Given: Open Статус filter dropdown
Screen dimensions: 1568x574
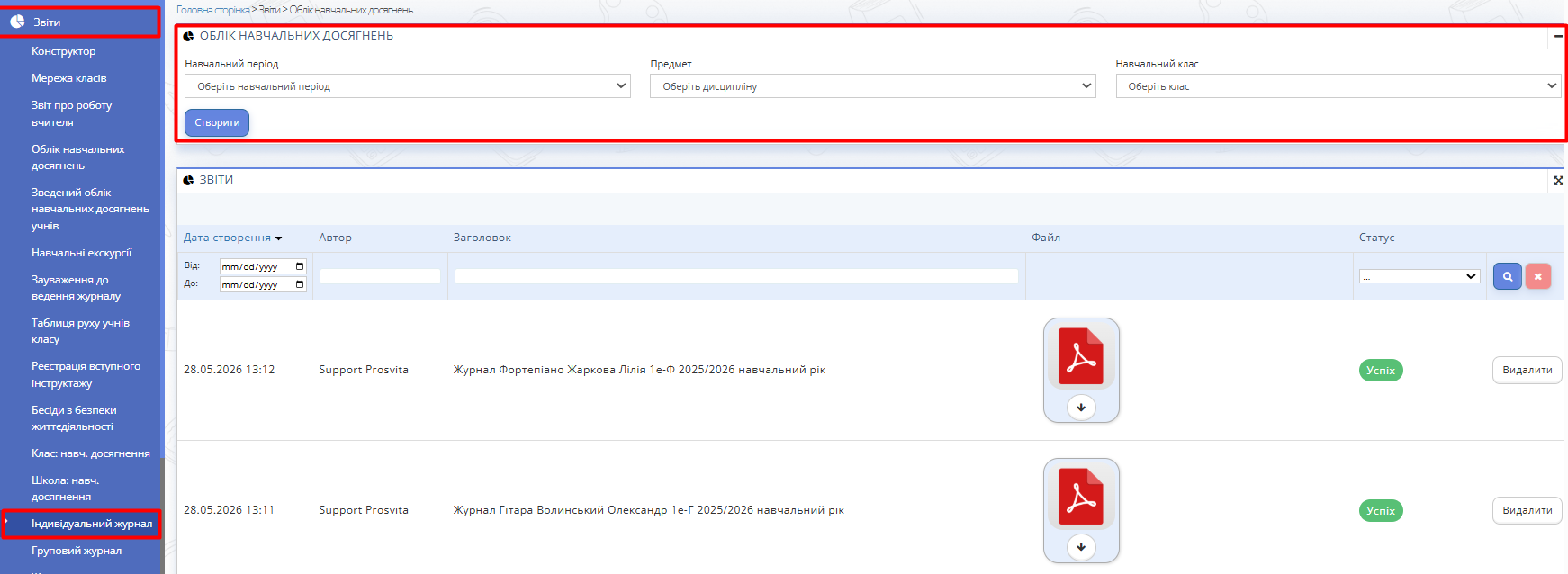Looking at the screenshot, I should click(x=1419, y=276).
